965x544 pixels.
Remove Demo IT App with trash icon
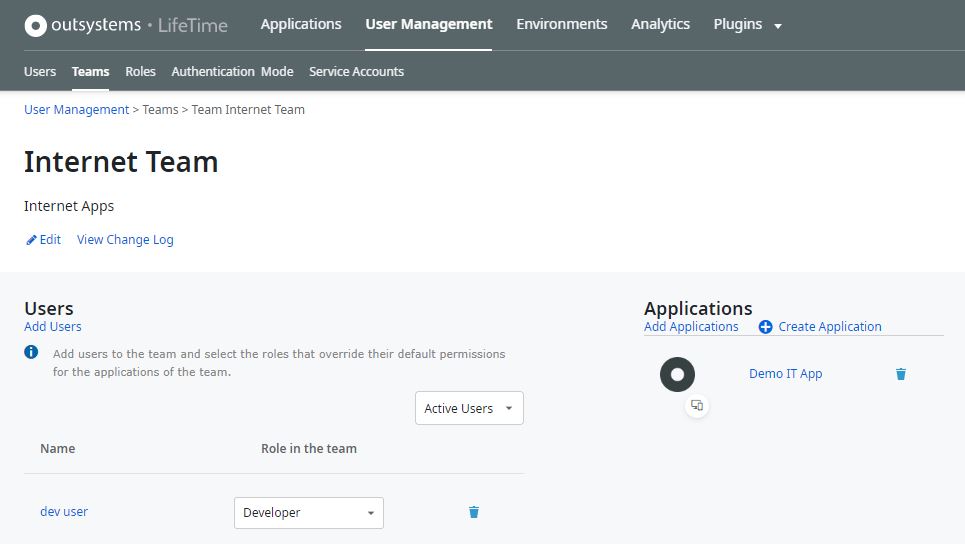[901, 374]
